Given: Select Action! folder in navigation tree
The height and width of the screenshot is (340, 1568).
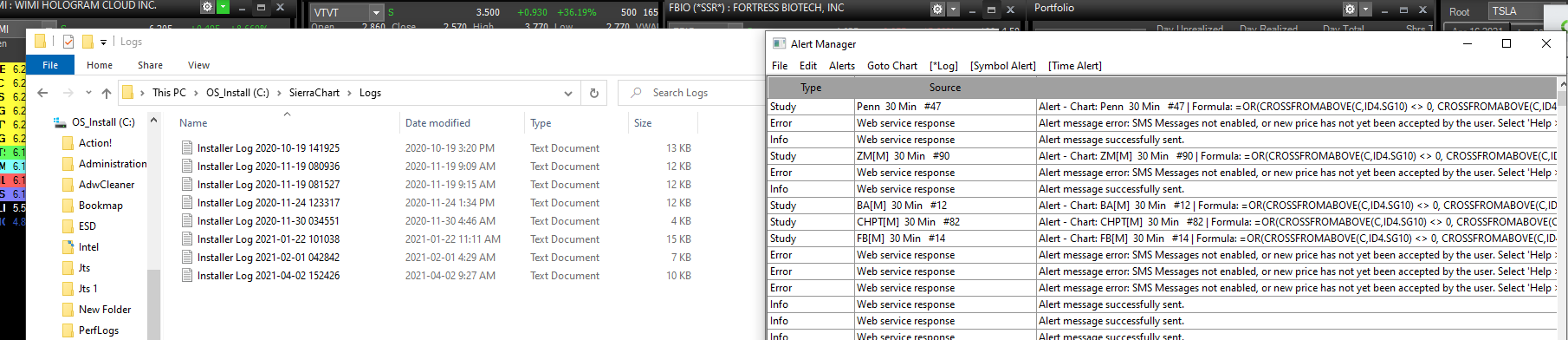Looking at the screenshot, I should 95,143.
